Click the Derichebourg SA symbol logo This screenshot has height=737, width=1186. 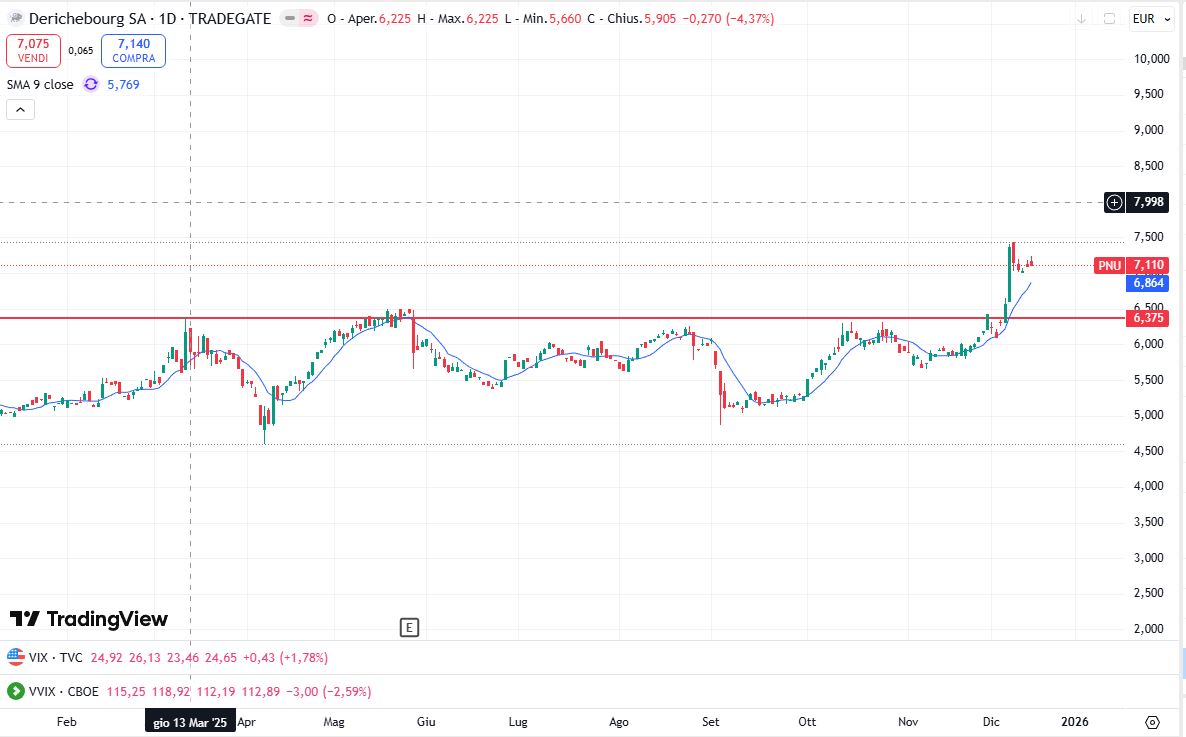coord(14,19)
